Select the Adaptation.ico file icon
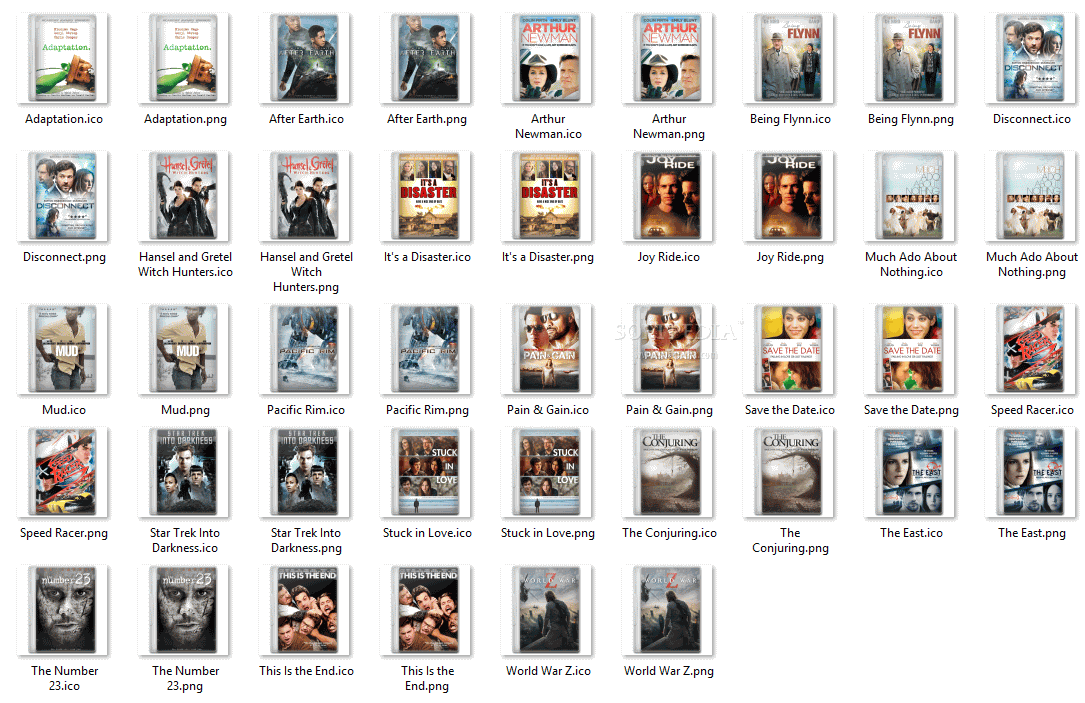 point(64,58)
